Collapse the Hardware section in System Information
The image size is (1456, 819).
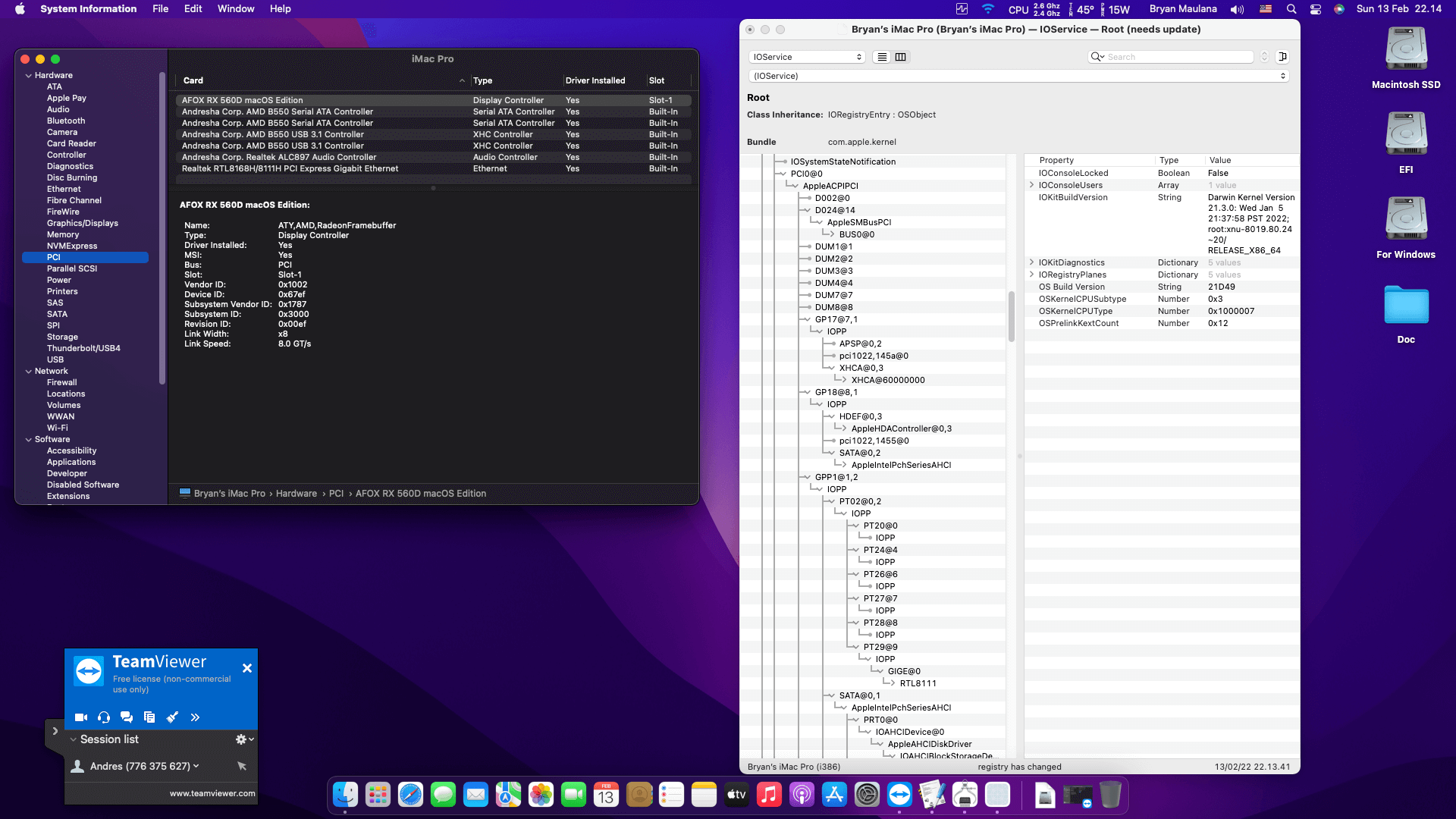29,76
